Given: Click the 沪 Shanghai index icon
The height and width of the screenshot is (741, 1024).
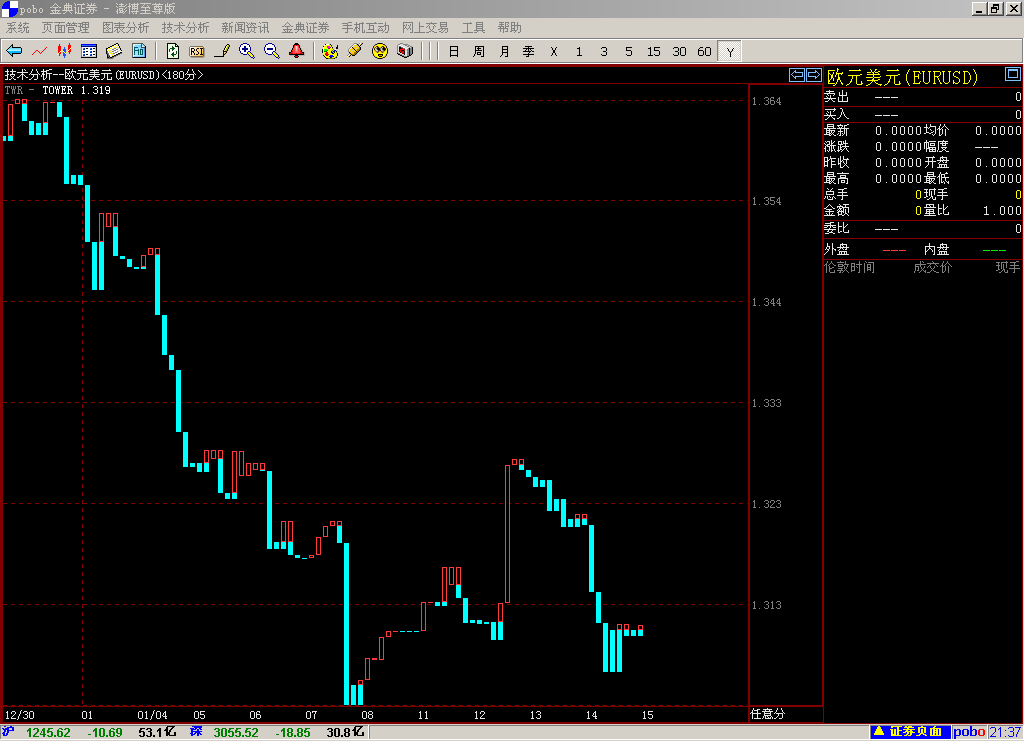Looking at the screenshot, I should point(8,731).
